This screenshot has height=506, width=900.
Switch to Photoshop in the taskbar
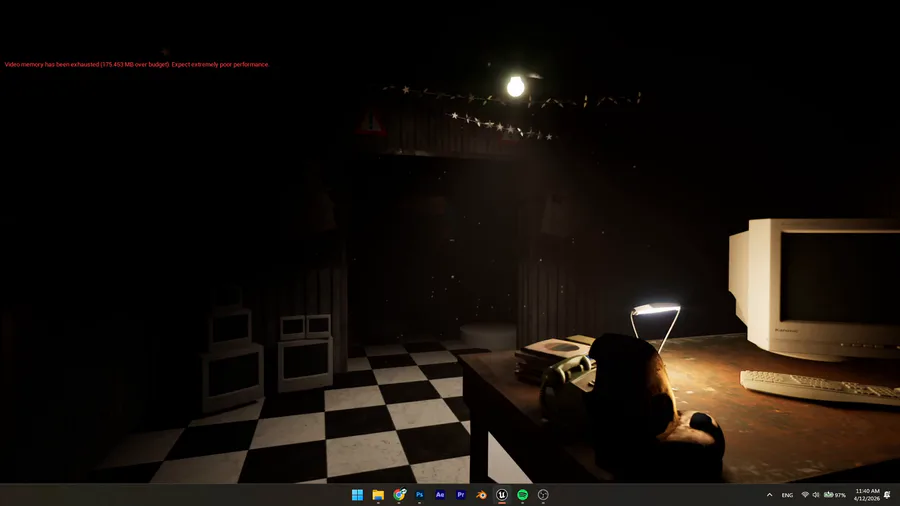tap(420, 495)
